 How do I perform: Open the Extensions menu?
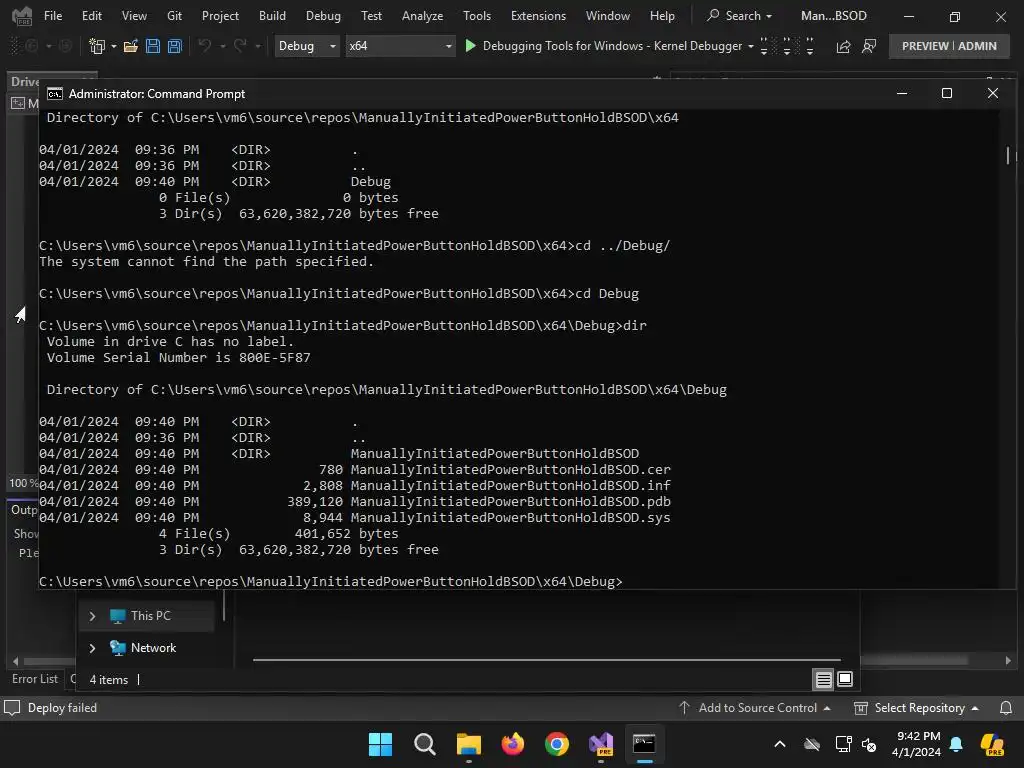coord(538,16)
